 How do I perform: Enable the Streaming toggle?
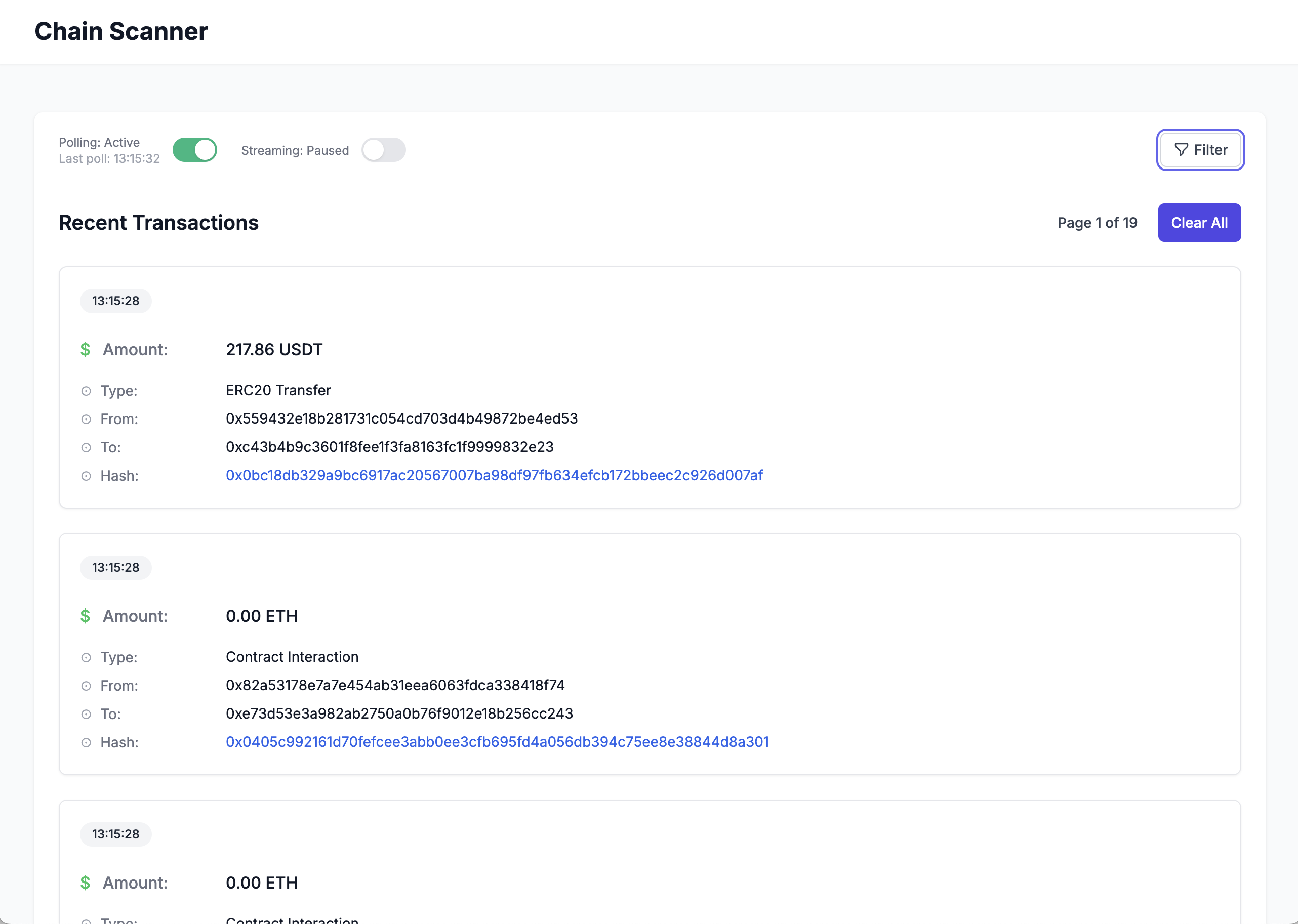[x=384, y=150]
